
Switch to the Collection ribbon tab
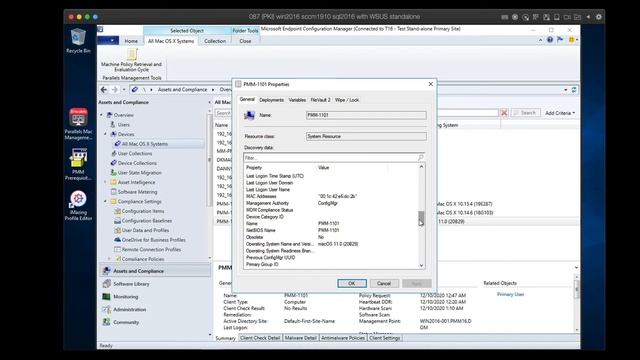[x=215, y=41]
